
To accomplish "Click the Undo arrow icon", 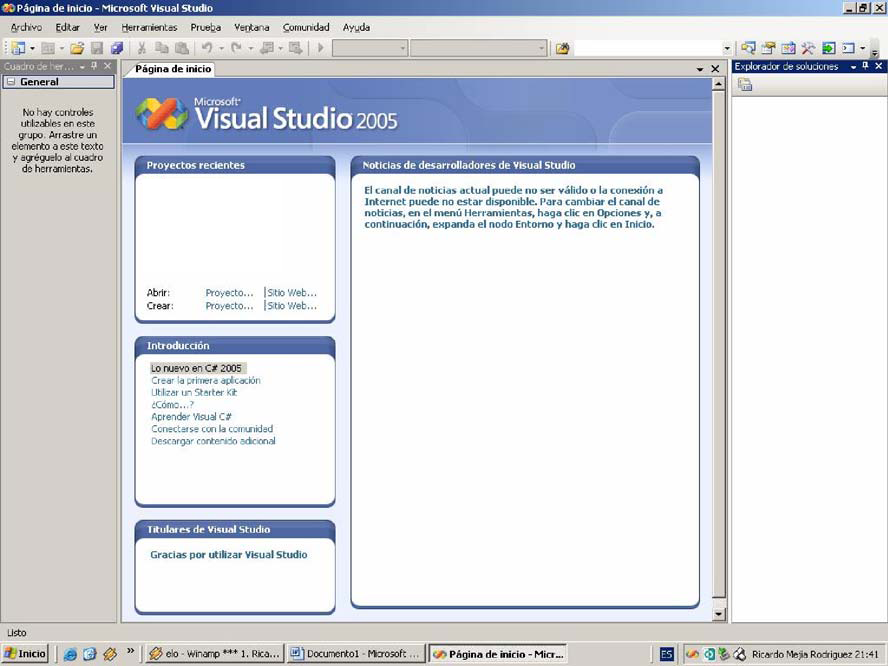I will [207, 49].
